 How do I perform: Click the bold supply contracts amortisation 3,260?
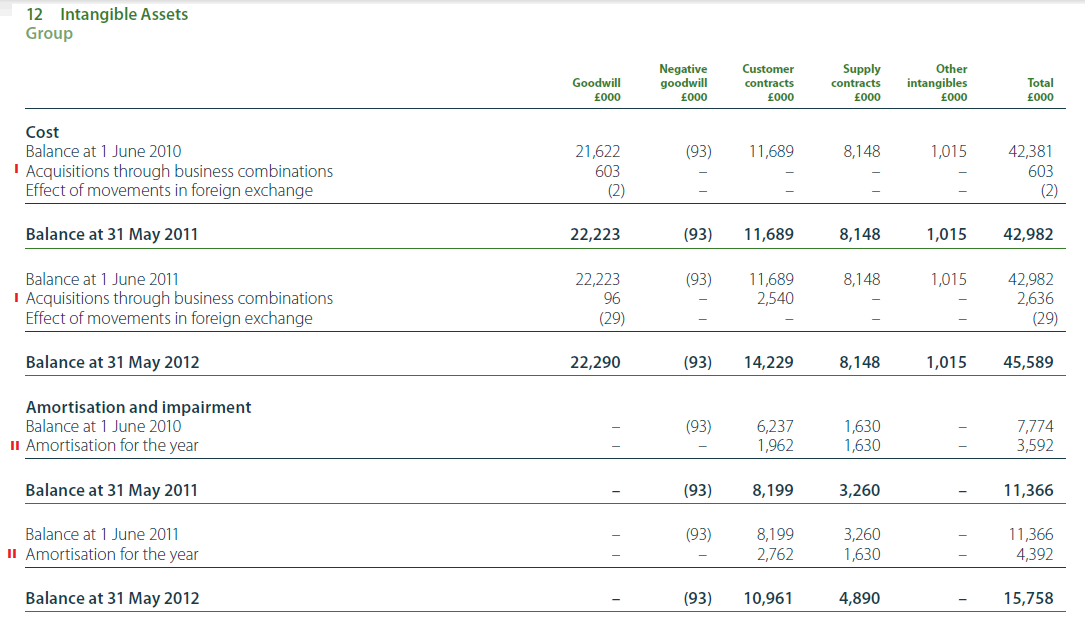click(860, 490)
